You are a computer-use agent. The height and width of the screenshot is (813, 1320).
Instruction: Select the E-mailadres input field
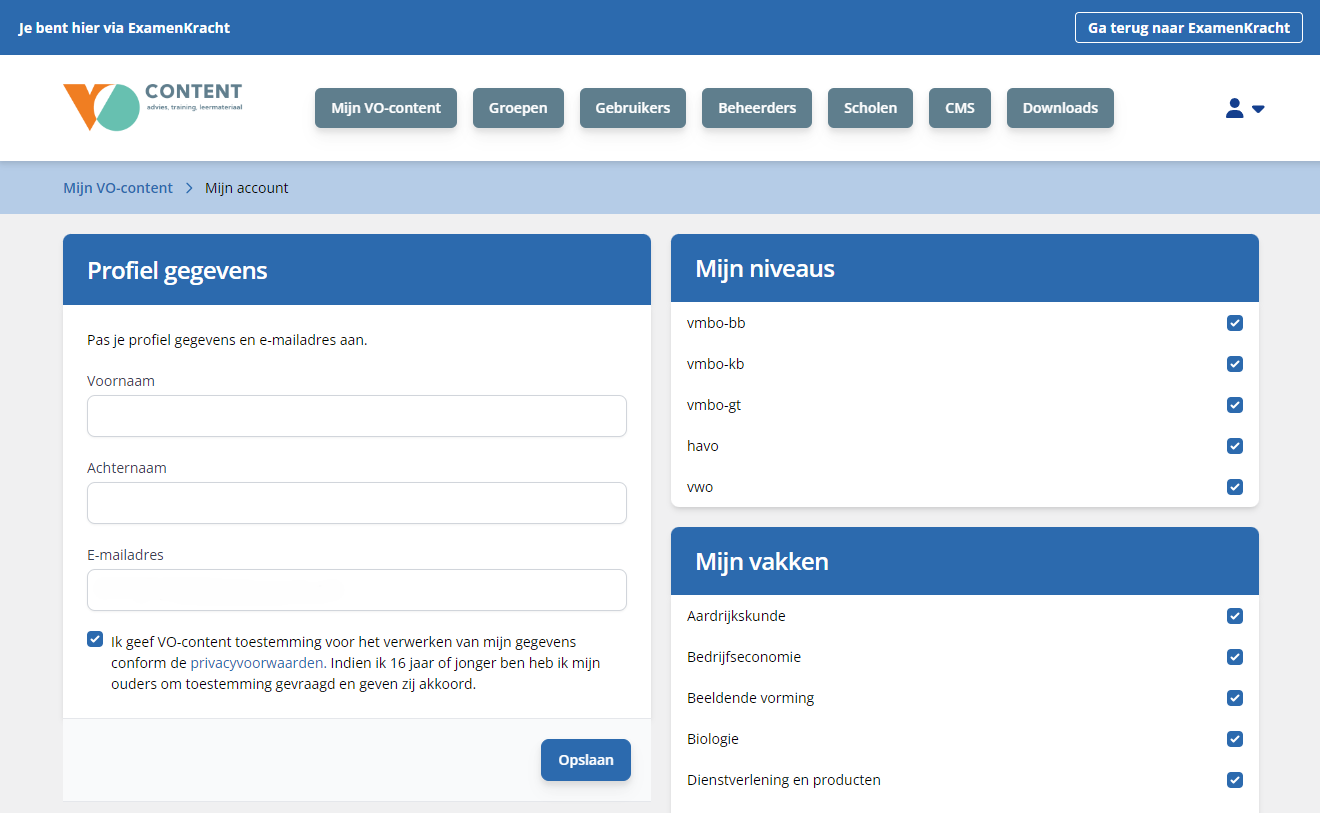(356, 590)
